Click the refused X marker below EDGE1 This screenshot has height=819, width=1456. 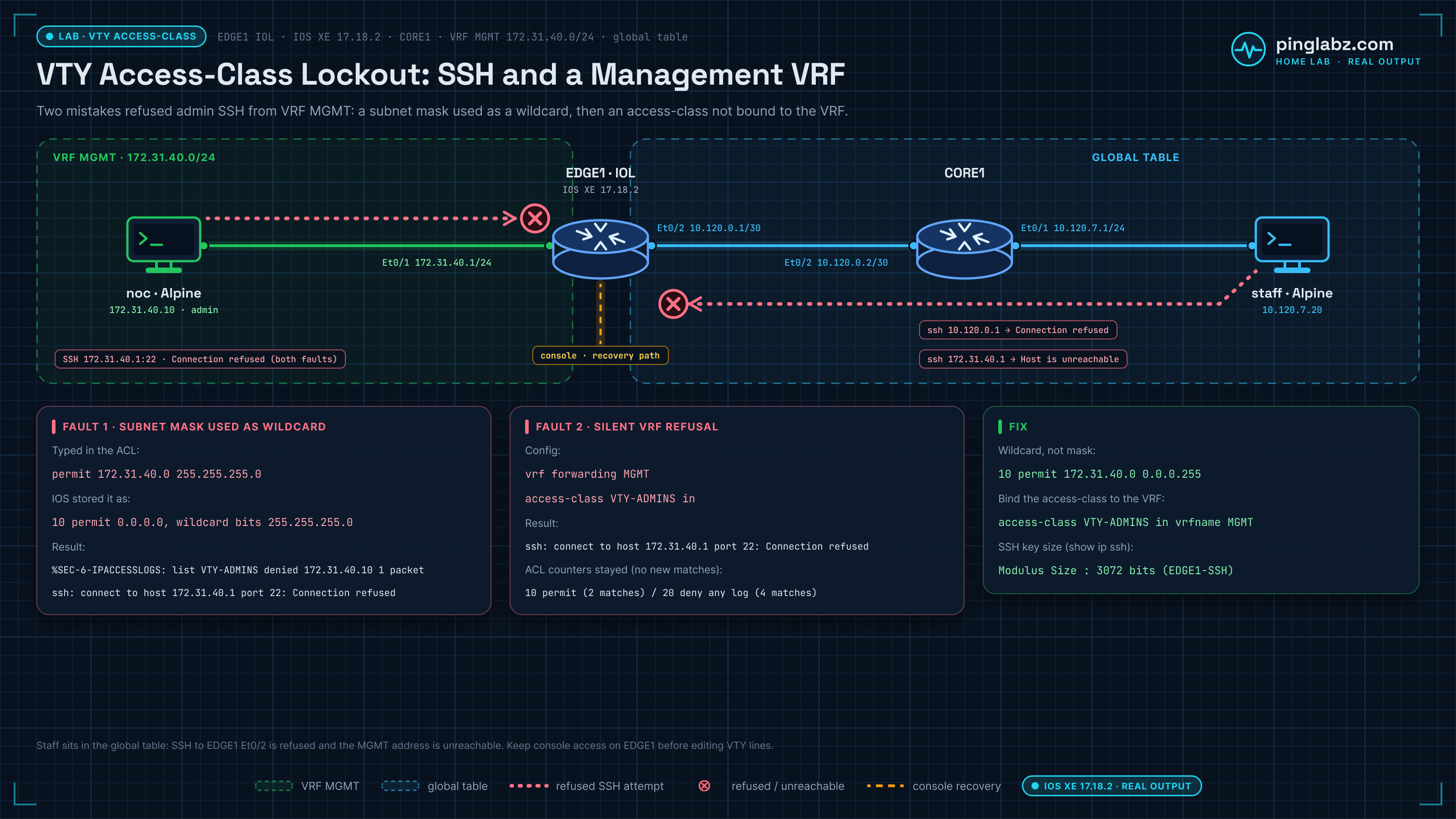point(673,304)
